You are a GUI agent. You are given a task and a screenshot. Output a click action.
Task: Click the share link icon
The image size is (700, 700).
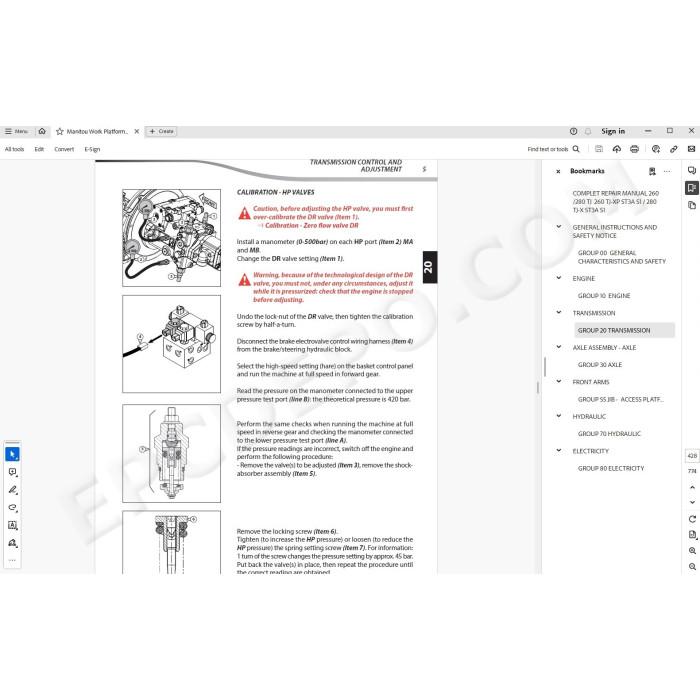pos(674,149)
